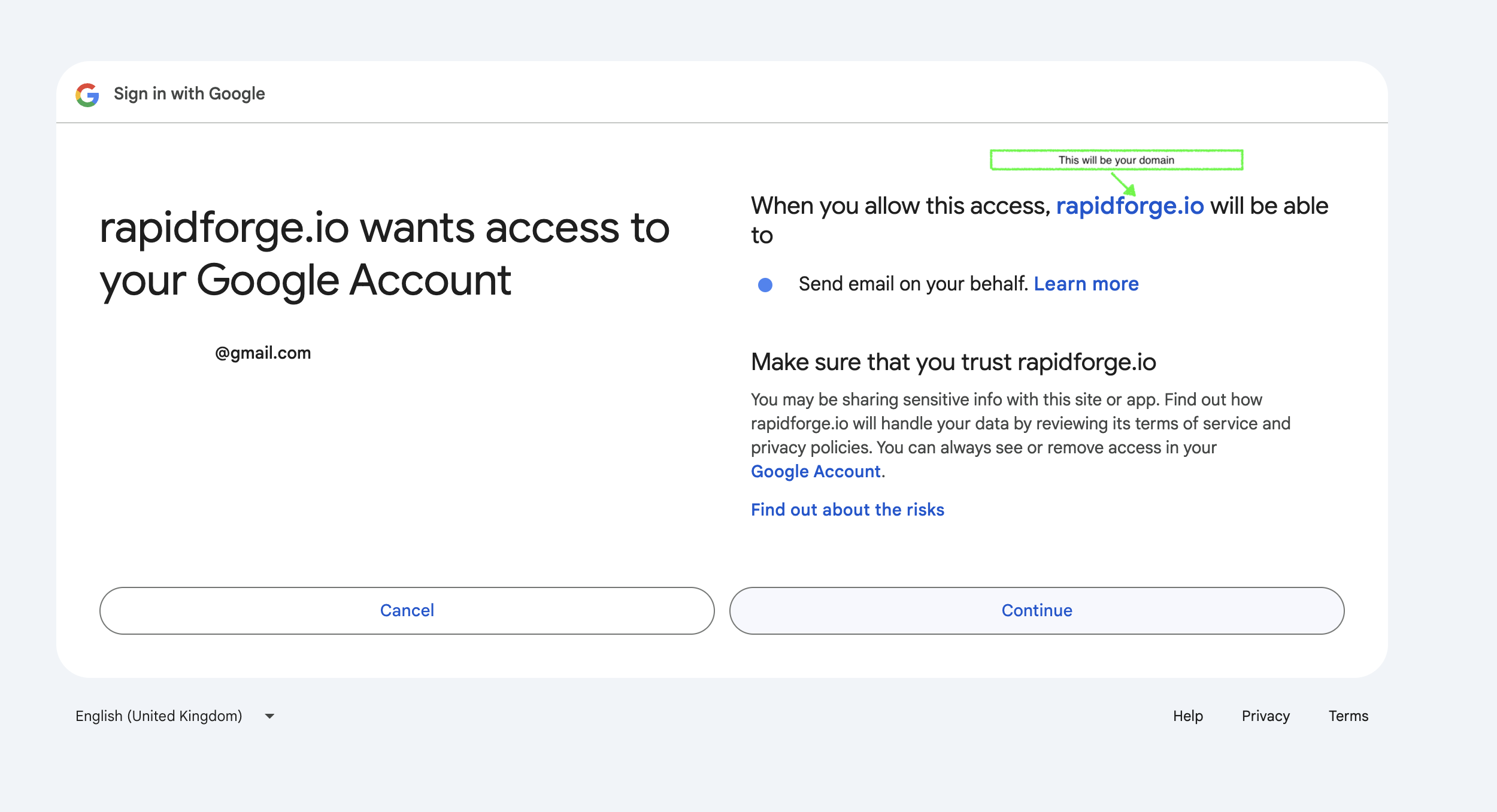Open the Help footer link
1497x812 pixels.
1187,716
